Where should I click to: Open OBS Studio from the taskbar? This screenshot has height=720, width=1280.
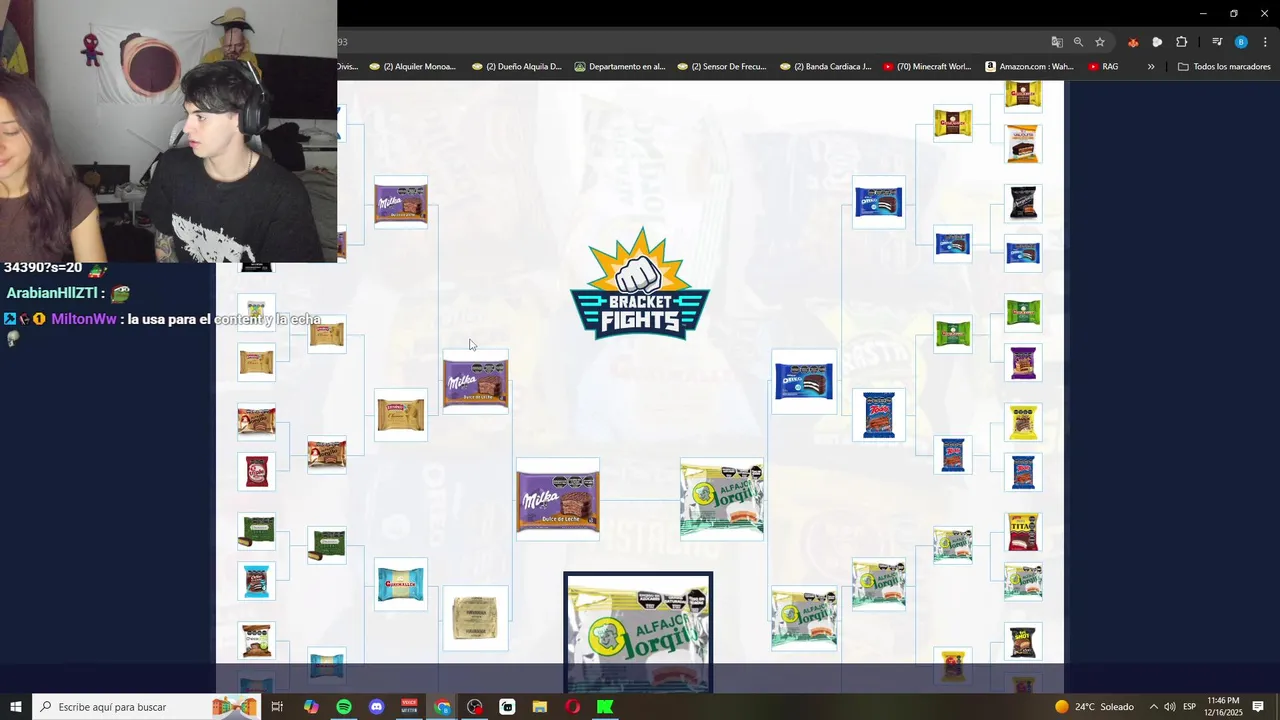click(475, 707)
